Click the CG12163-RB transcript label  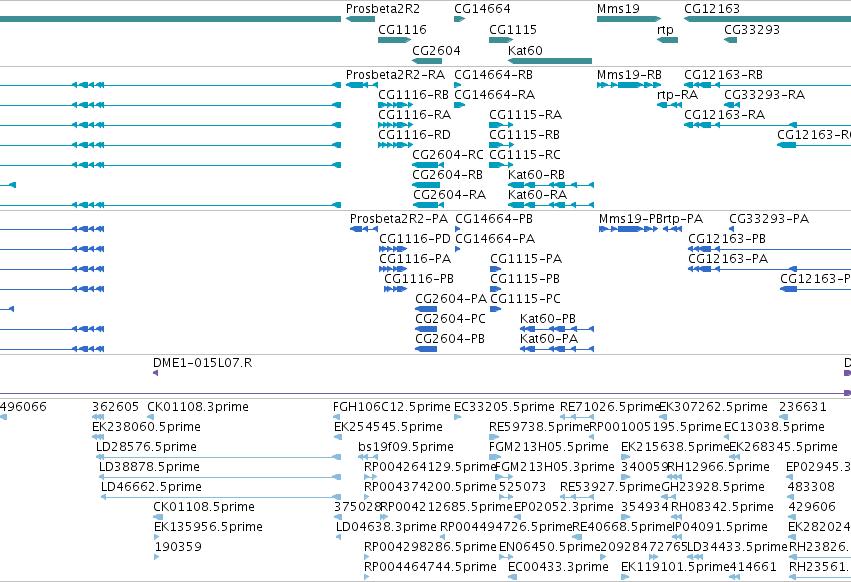pyautogui.click(x=723, y=74)
